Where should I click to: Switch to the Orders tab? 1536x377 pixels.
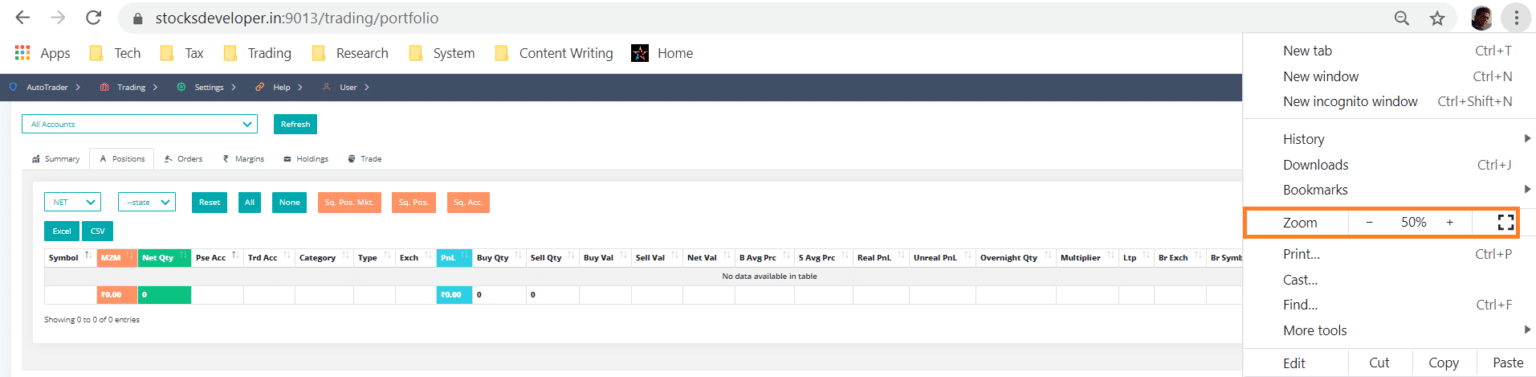[183, 159]
